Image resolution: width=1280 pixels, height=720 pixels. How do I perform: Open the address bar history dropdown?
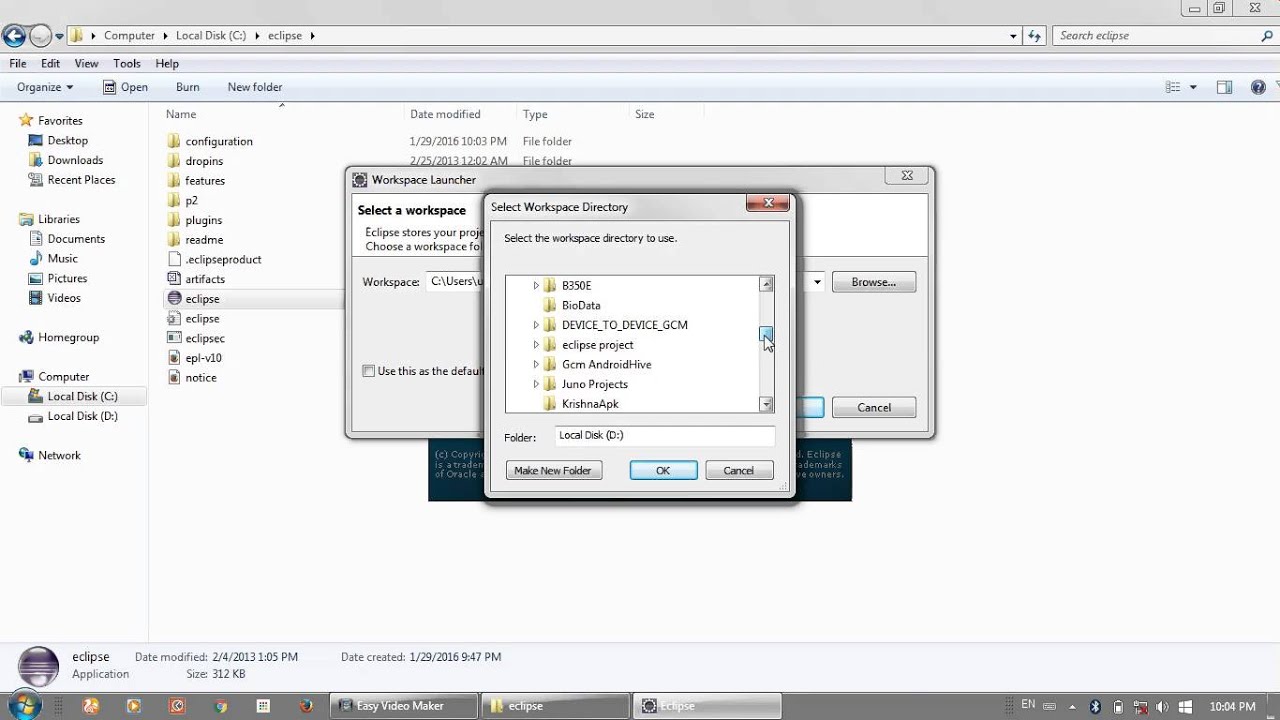[1013, 36]
